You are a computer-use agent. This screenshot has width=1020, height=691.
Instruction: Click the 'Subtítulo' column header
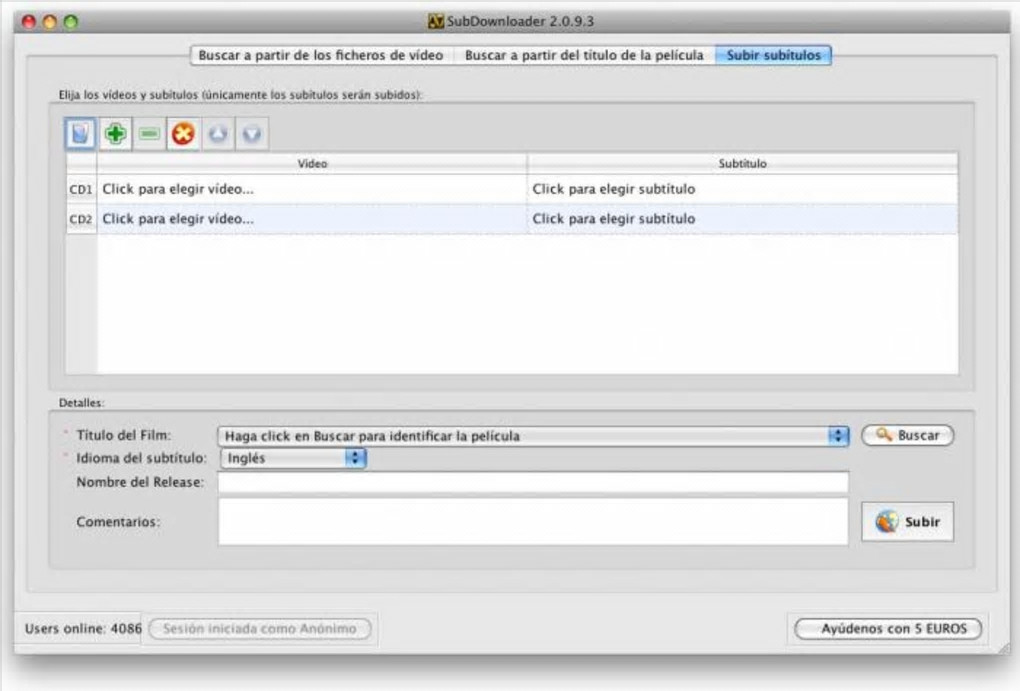[742, 163]
